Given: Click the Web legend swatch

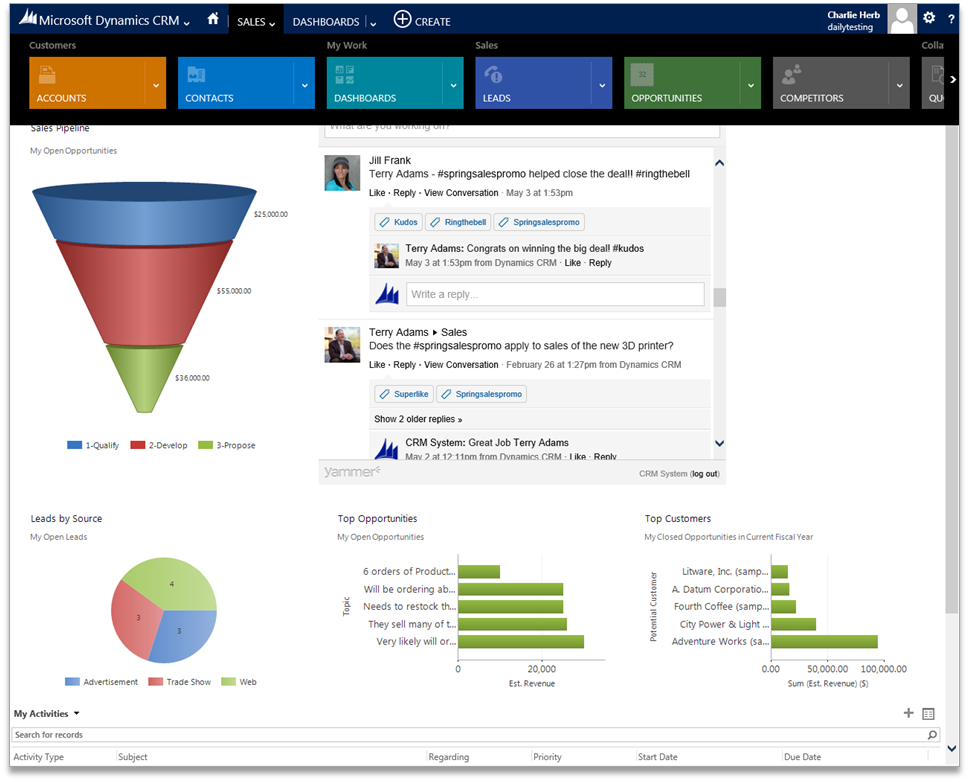Looking at the screenshot, I should pyautogui.click(x=229, y=682).
